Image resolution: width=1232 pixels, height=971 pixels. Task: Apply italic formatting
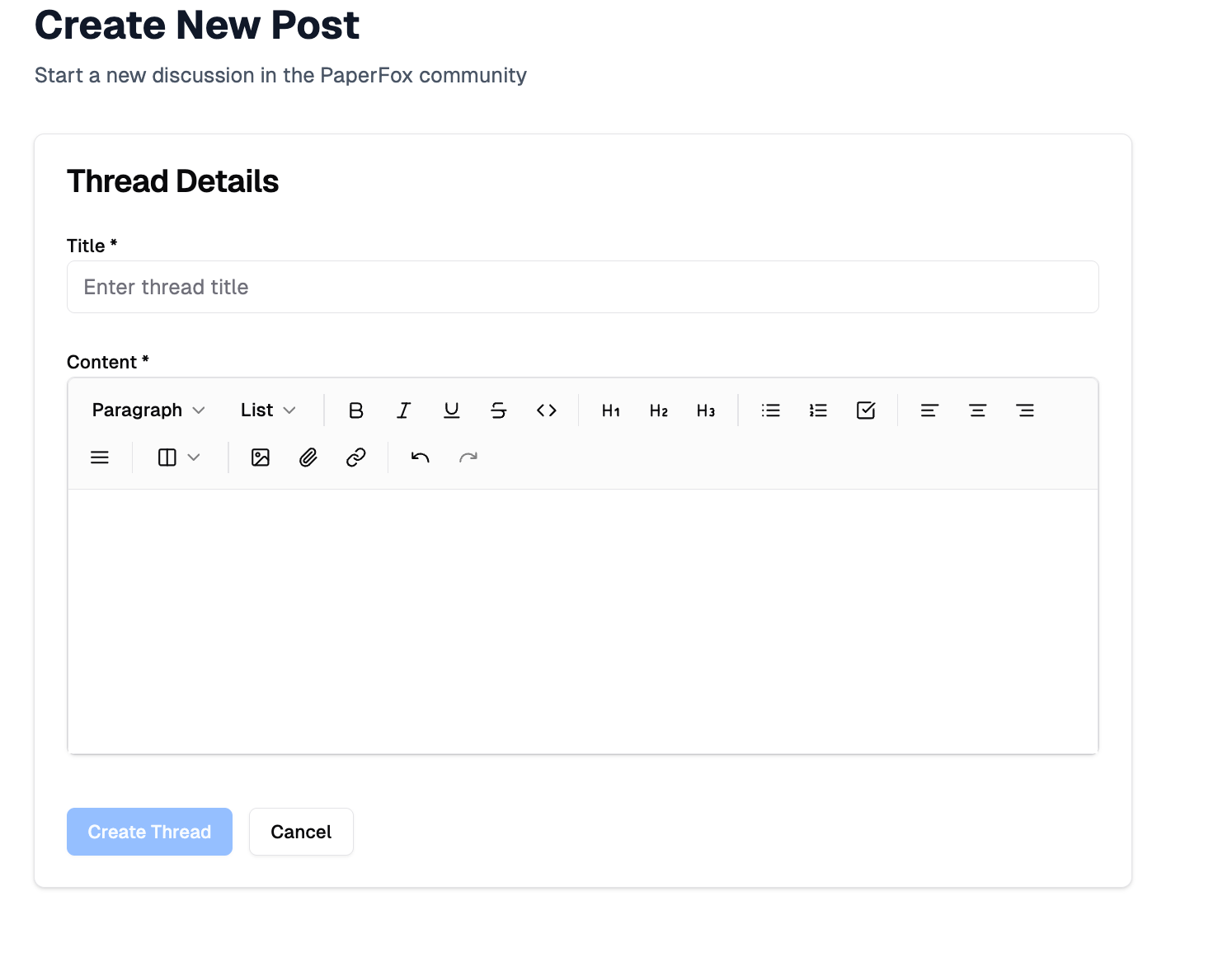pyautogui.click(x=403, y=410)
